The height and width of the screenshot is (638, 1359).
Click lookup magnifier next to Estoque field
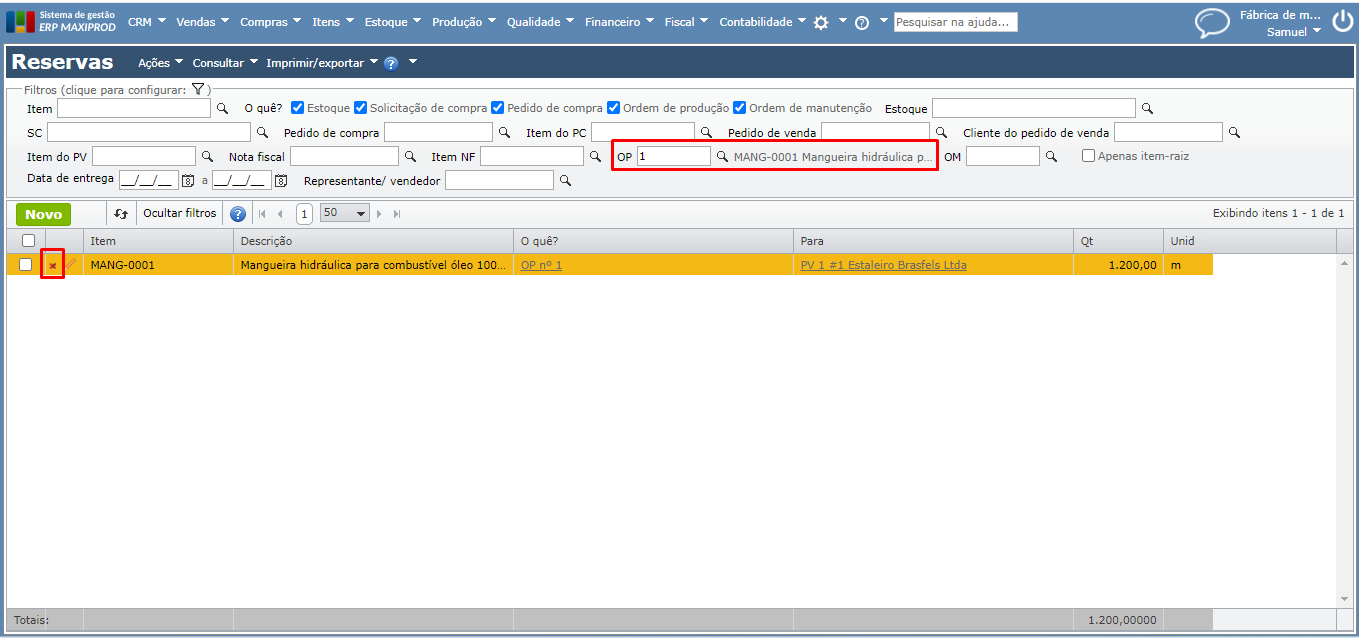(1148, 108)
